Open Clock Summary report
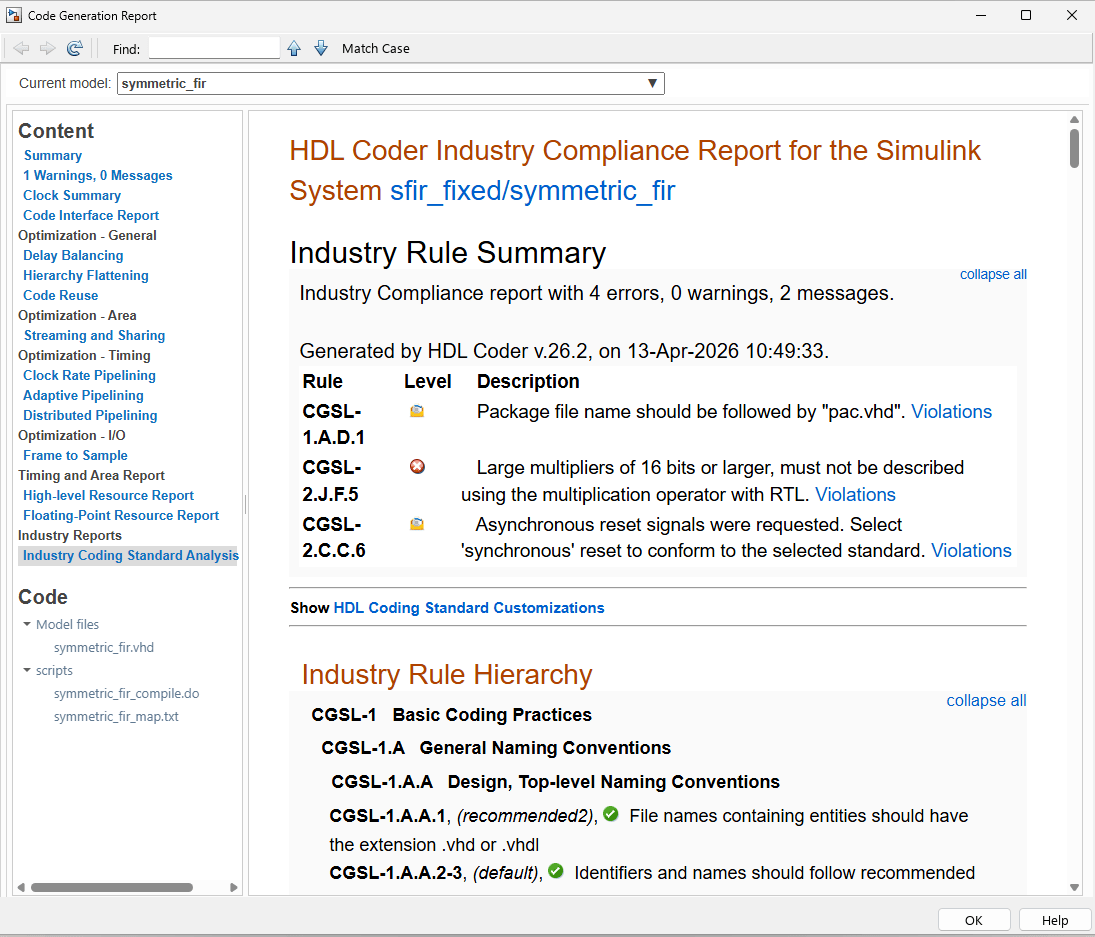Screen dimensions: 1095x937 (x=72, y=195)
